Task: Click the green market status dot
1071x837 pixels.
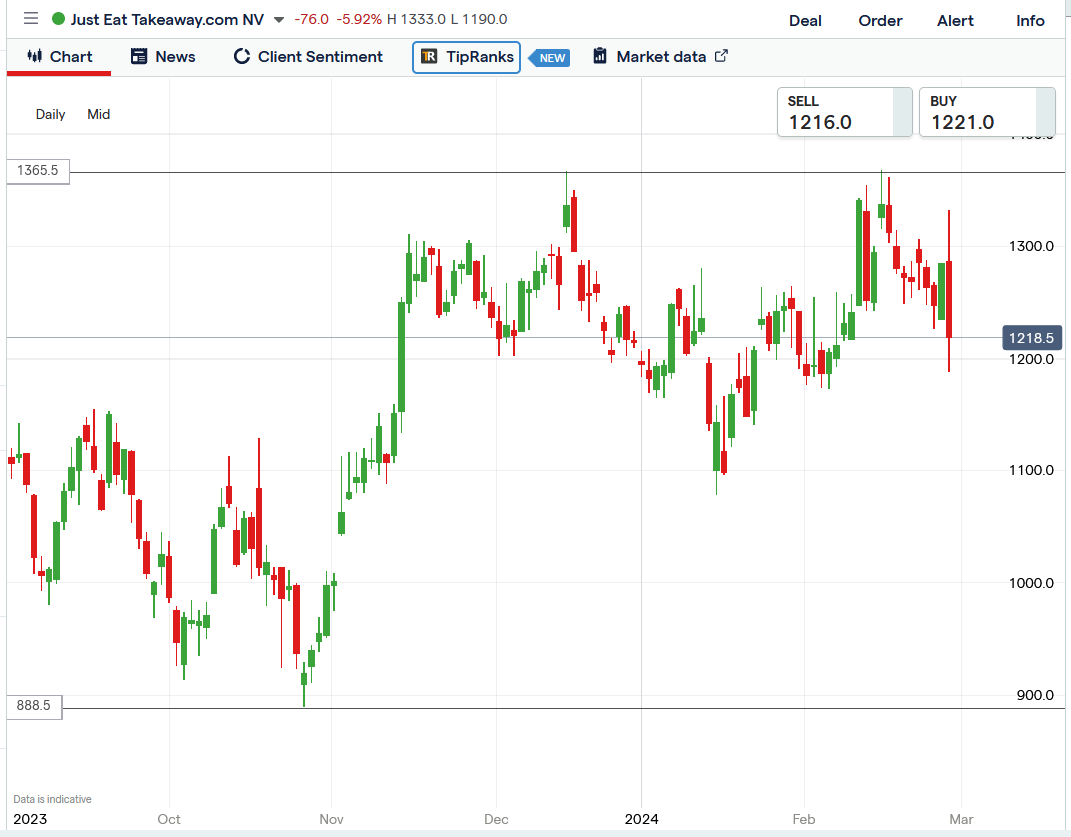Action: click(59, 19)
